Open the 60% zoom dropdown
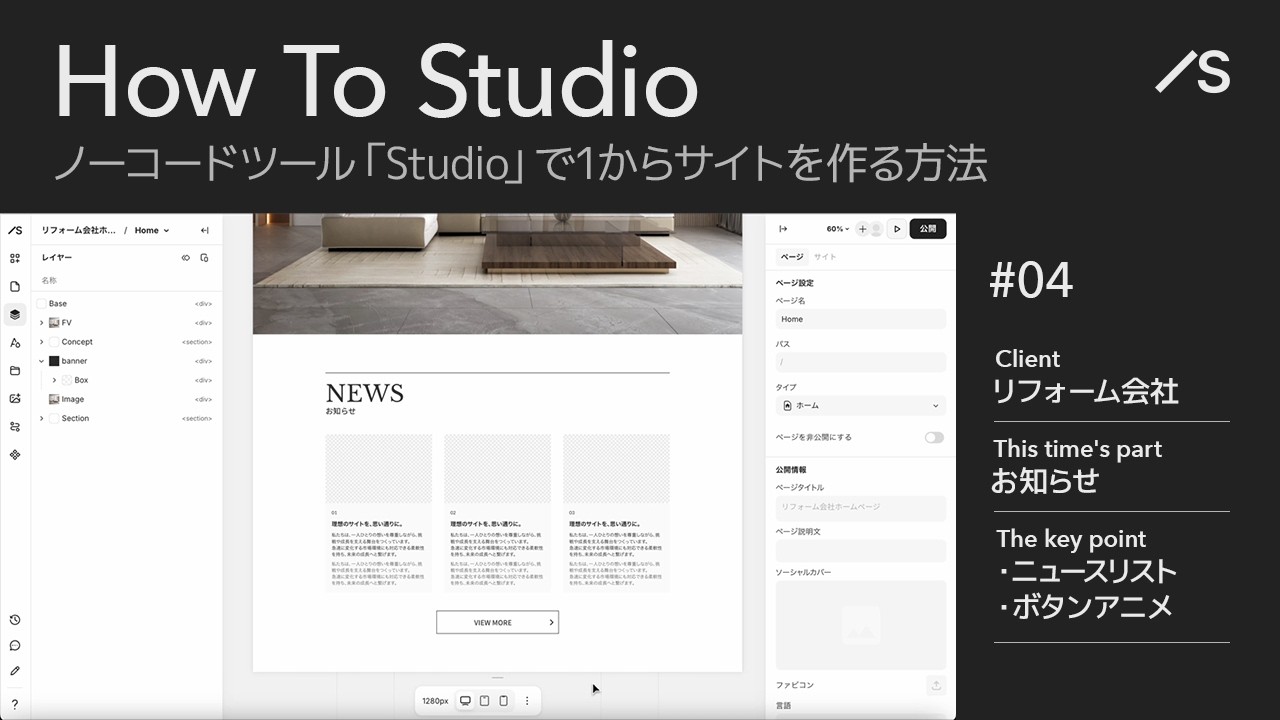This screenshot has width=1280, height=720. (x=837, y=229)
